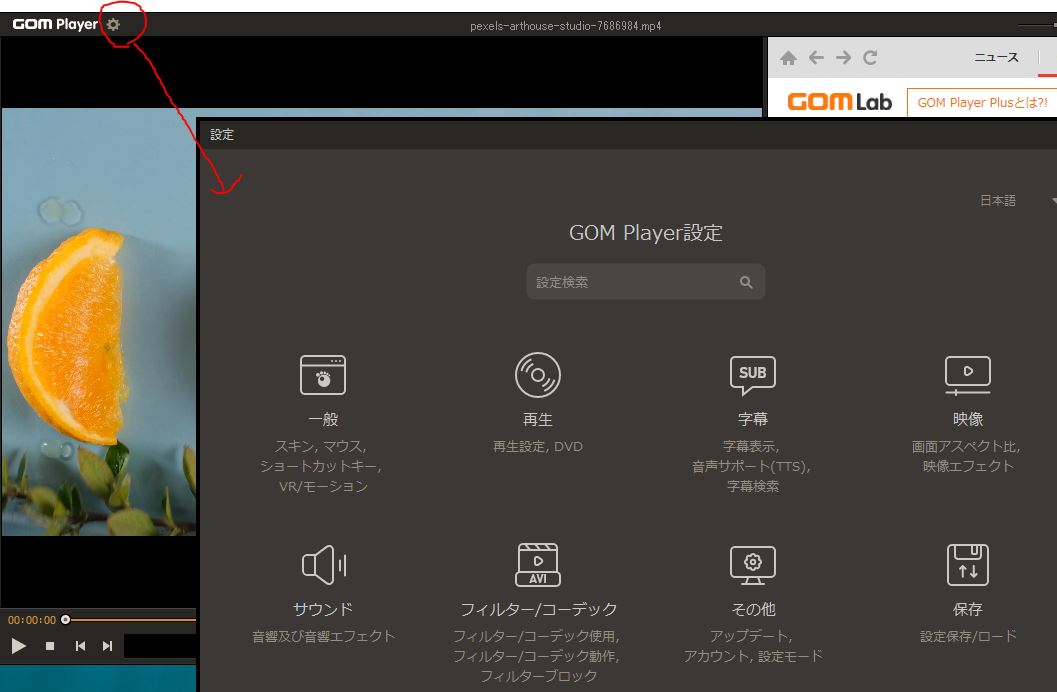Select the フィルター/コーデック category label
Viewport: 1057px width, 692px height.
click(x=538, y=609)
